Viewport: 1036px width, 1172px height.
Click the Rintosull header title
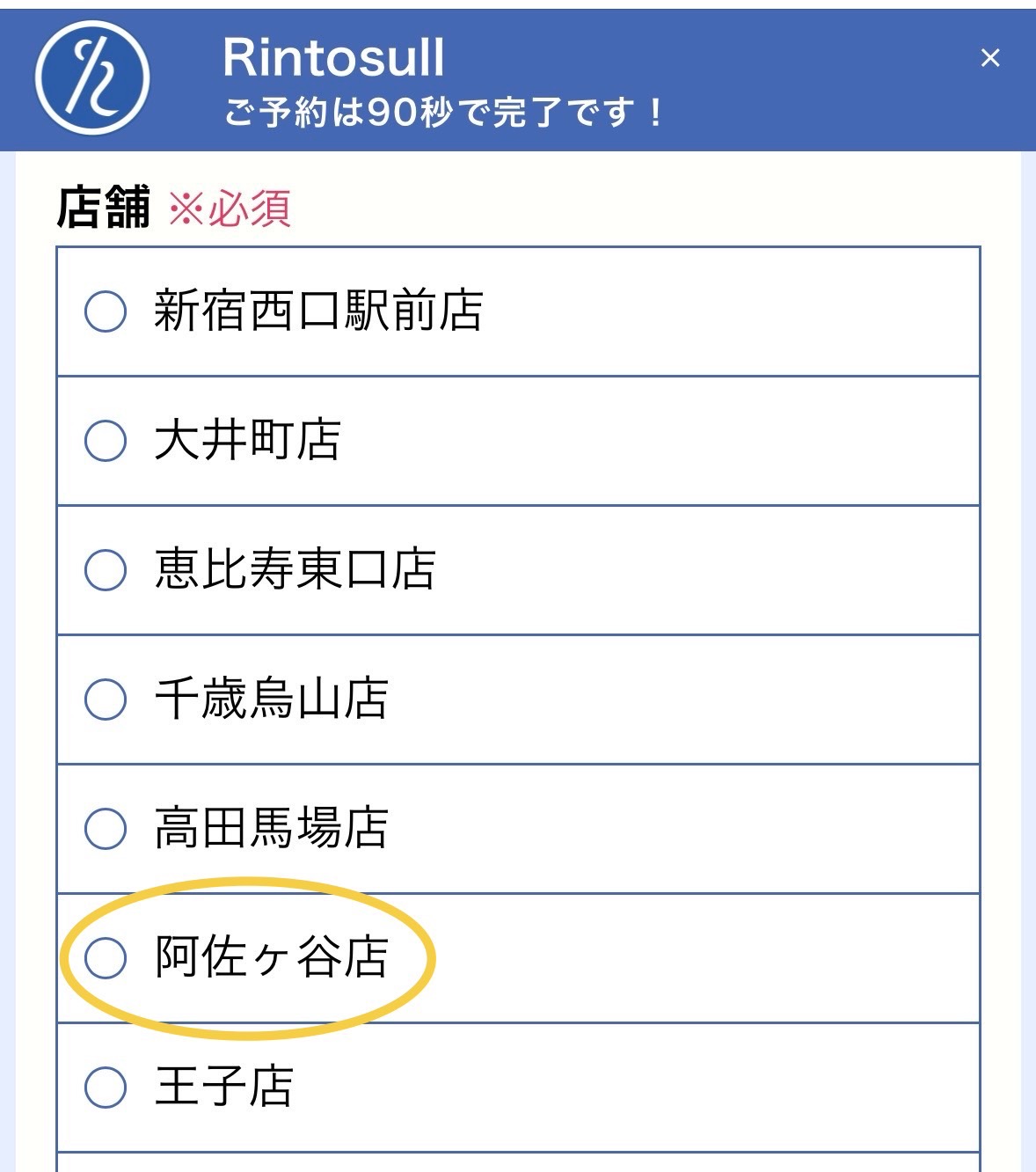pos(334,58)
